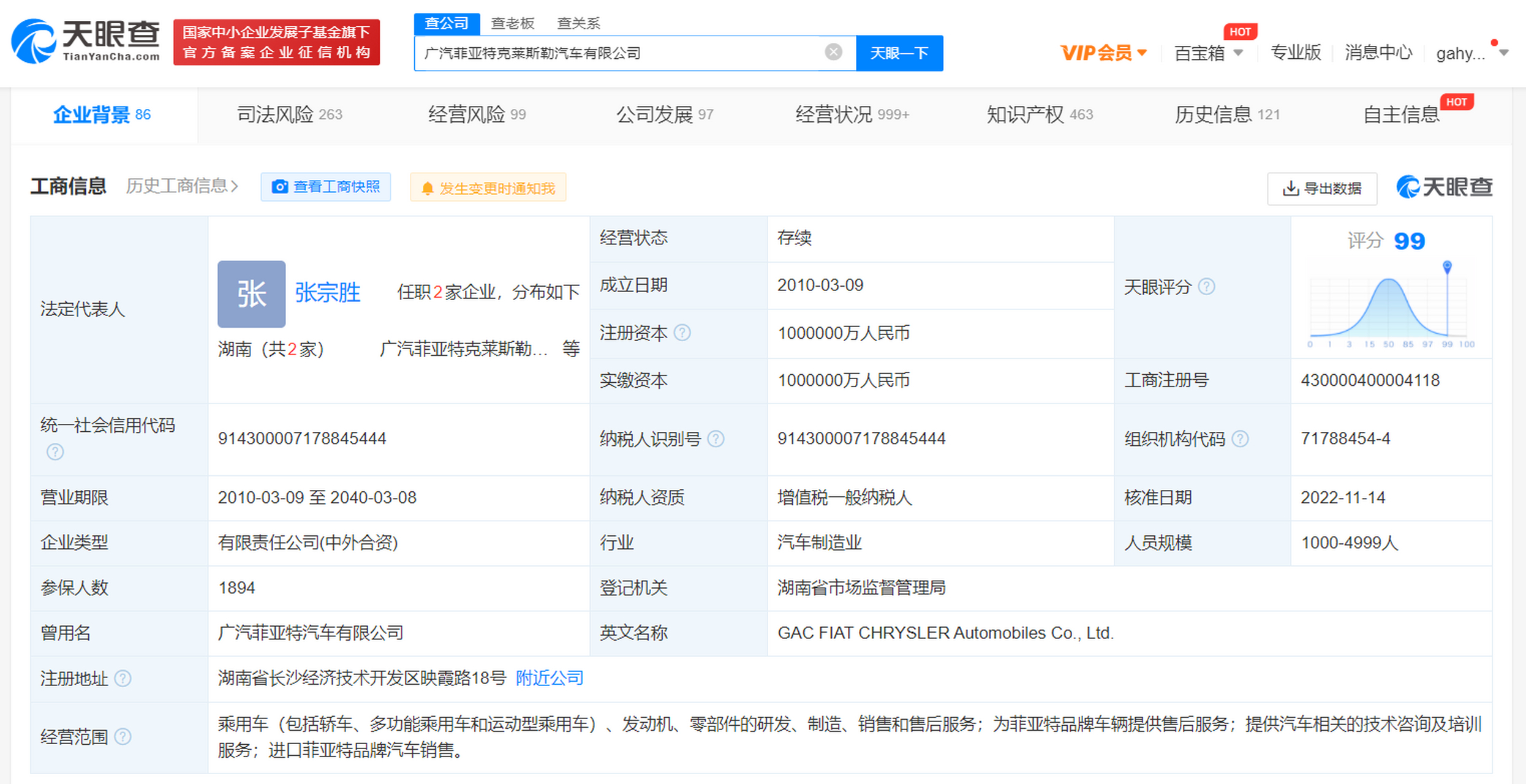Image resolution: width=1526 pixels, height=784 pixels.
Task: Switch to 查老板 search tab
Action: (513, 23)
